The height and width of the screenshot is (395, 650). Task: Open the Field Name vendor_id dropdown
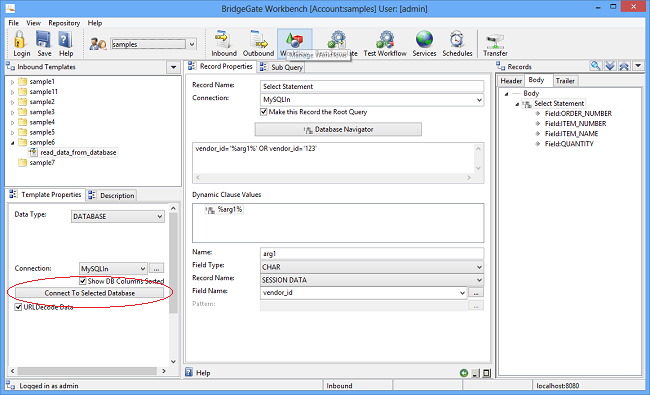tap(462, 293)
